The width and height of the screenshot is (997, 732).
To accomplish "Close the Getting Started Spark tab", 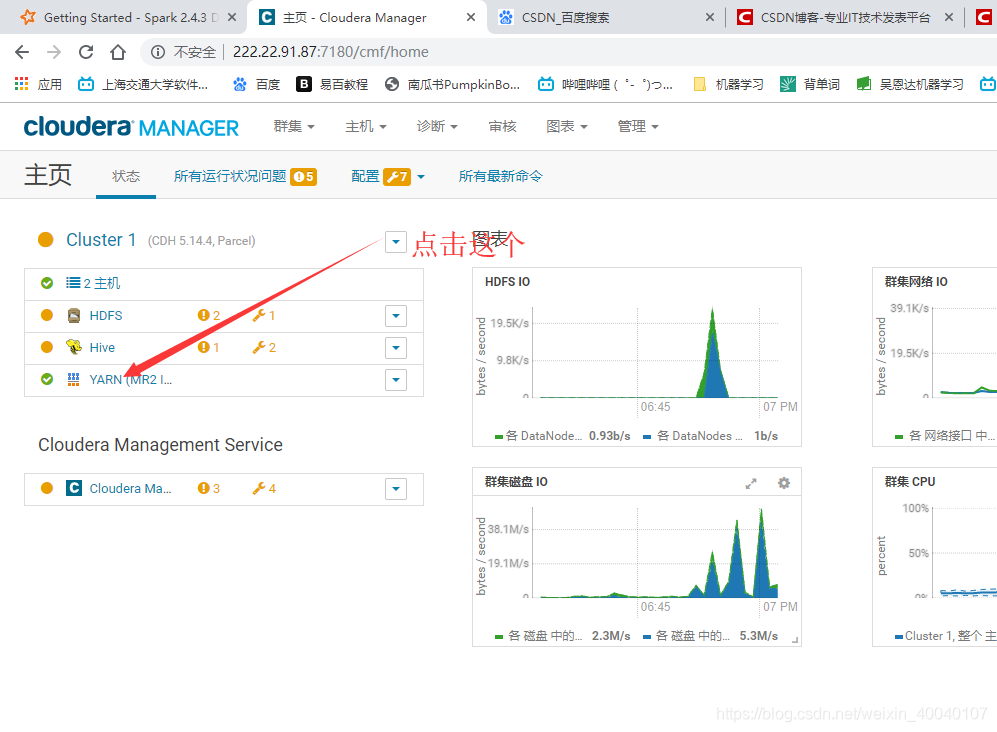I will pyautogui.click(x=232, y=17).
